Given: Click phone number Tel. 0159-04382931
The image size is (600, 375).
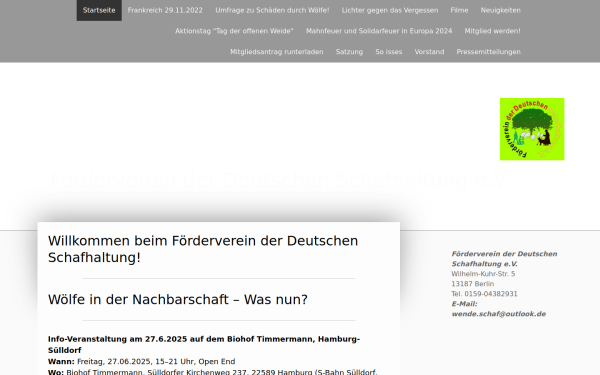Looking at the screenshot, I should pos(484,294).
